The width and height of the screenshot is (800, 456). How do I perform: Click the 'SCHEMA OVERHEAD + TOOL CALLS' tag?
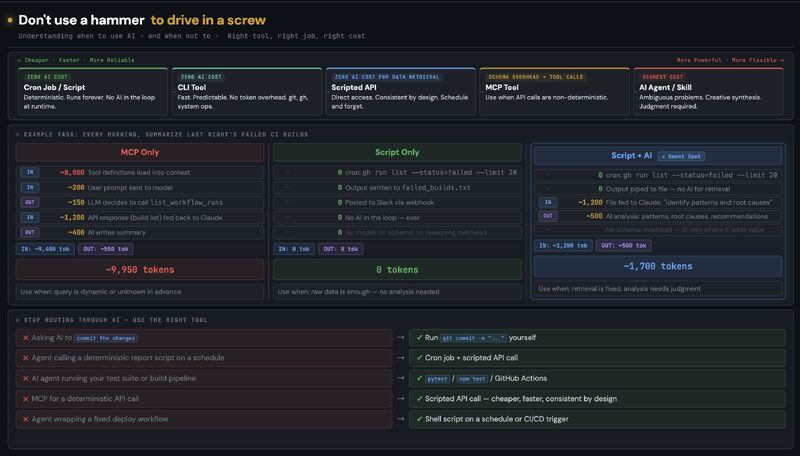point(536,77)
